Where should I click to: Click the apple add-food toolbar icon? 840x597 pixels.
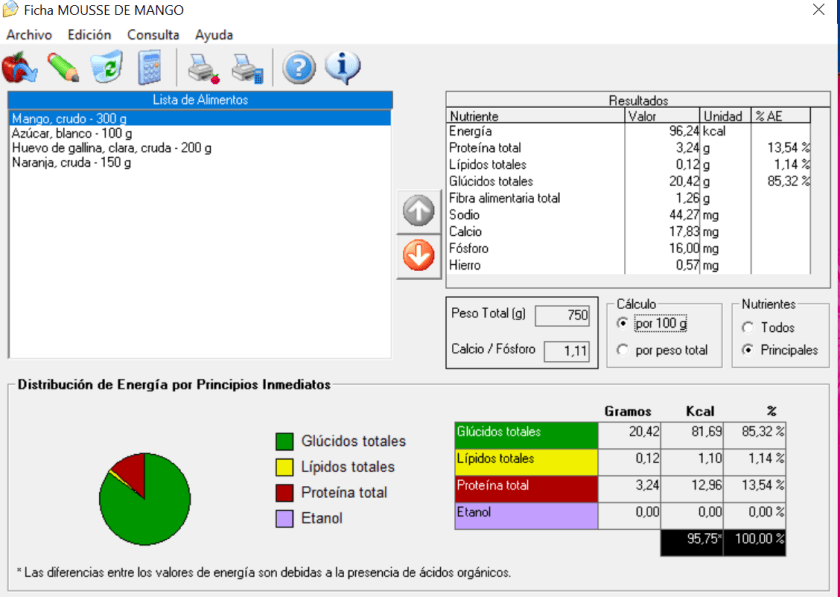19,67
